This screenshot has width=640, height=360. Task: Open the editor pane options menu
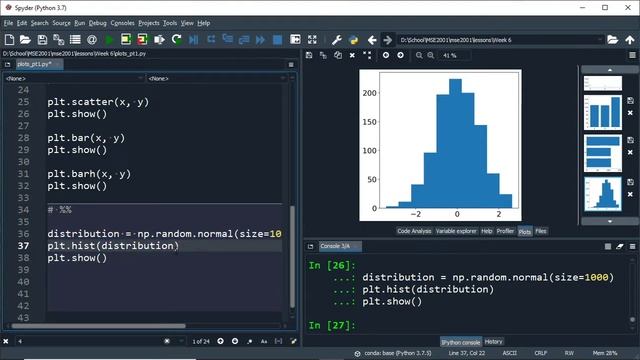[291, 64]
